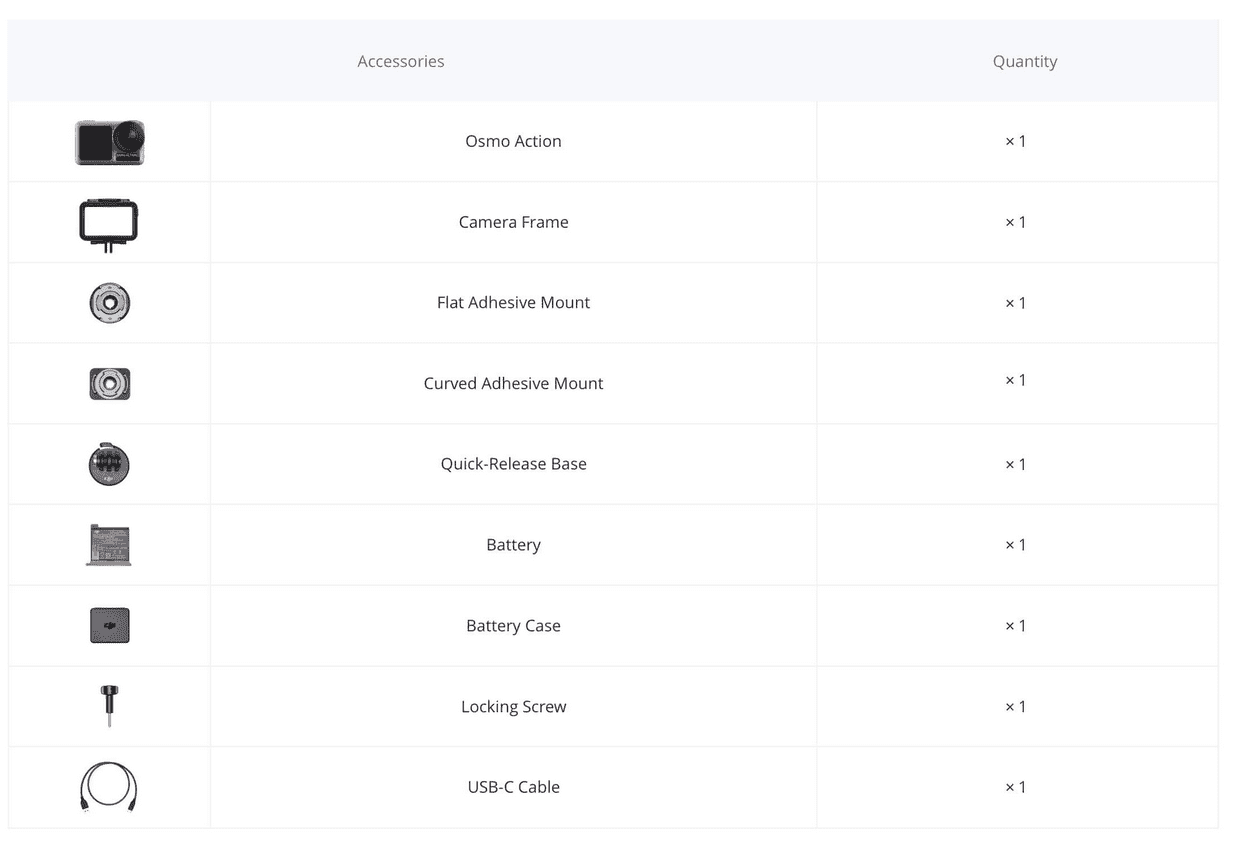The height and width of the screenshot is (854, 1234).
Task: Click the Flat Adhesive Mount icon
Action: tap(109, 303)
